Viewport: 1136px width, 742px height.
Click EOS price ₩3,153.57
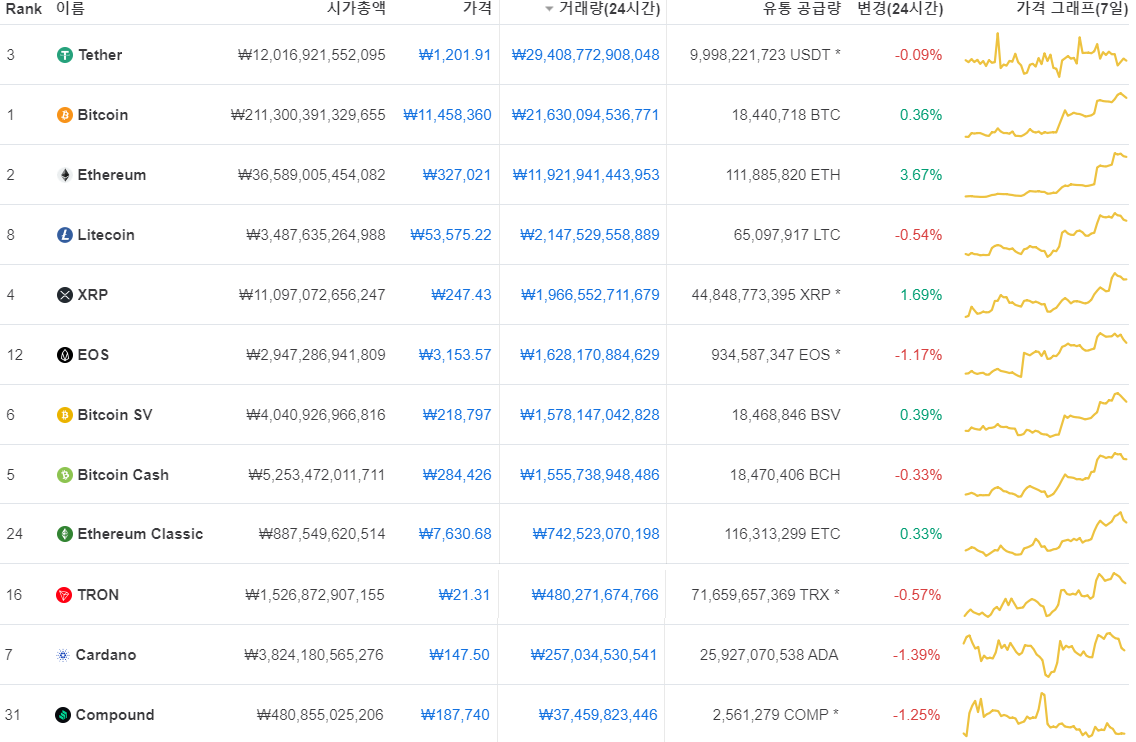click(x=455, y=355)
